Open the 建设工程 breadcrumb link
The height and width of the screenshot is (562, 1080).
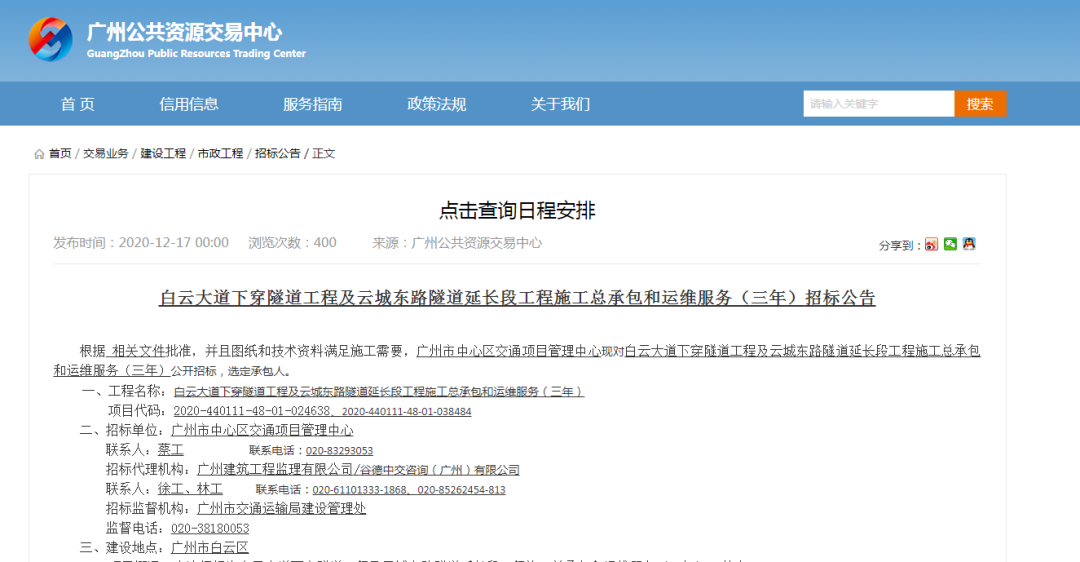[x=163, y=154]
